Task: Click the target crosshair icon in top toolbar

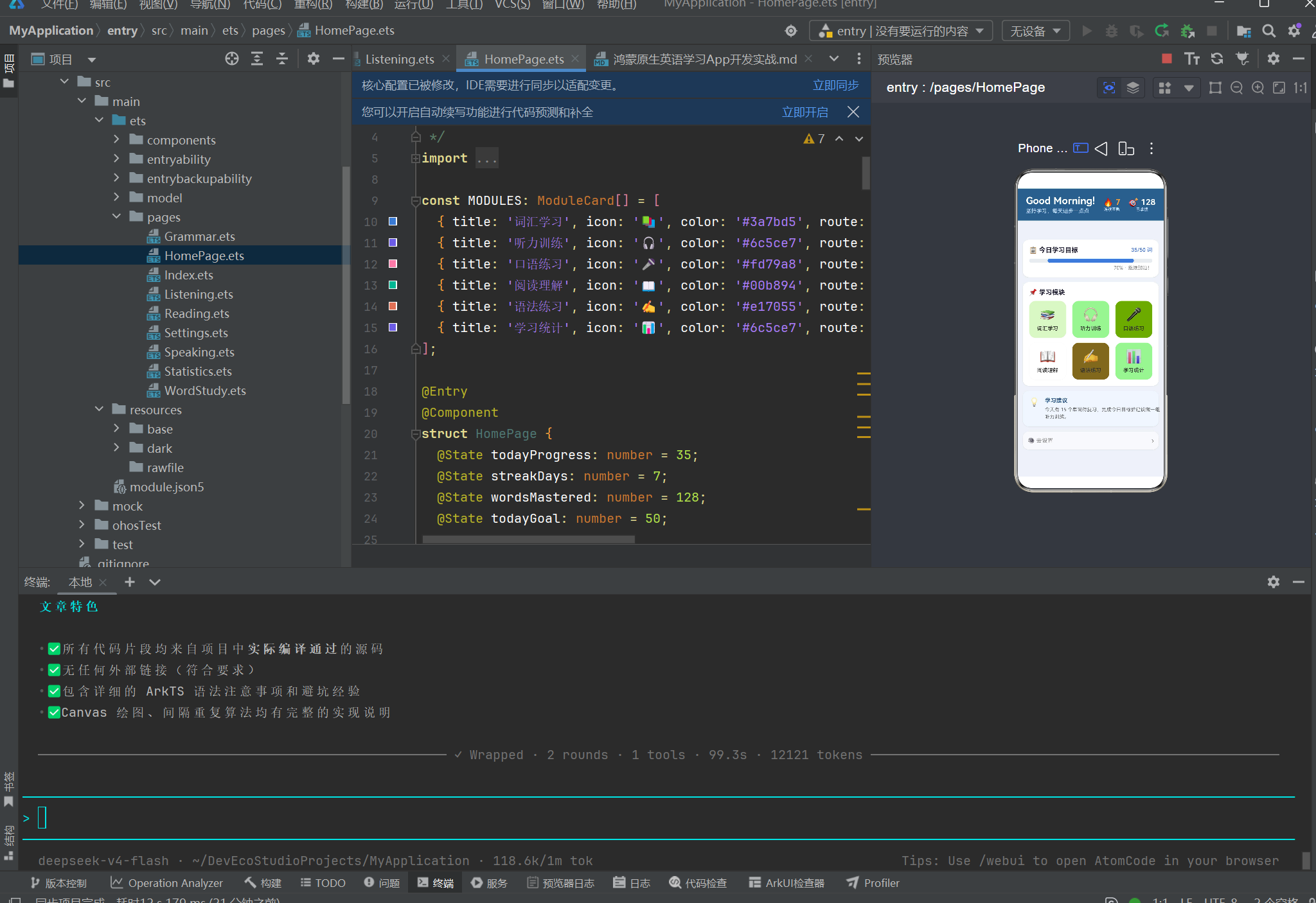Action: point(791,31)
